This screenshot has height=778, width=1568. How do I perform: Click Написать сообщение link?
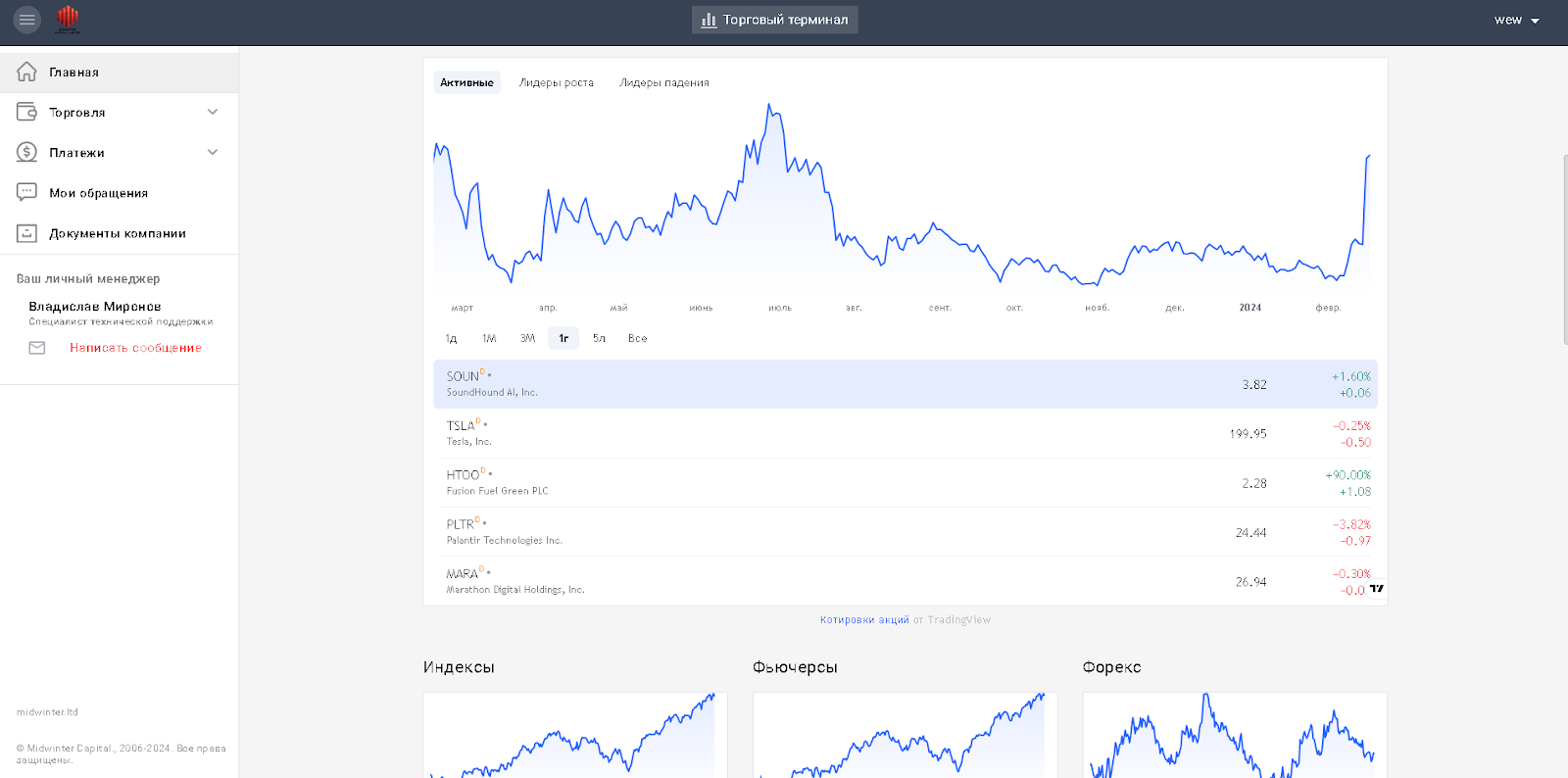tap(135, 348)
